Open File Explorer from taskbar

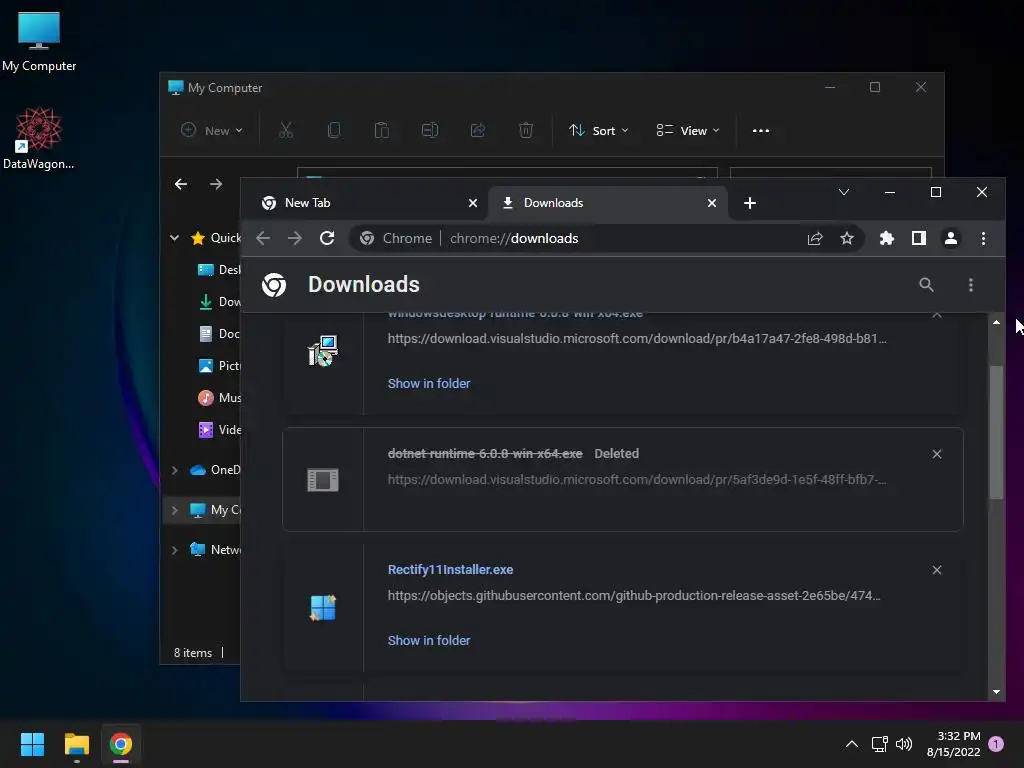click(76, 744)
